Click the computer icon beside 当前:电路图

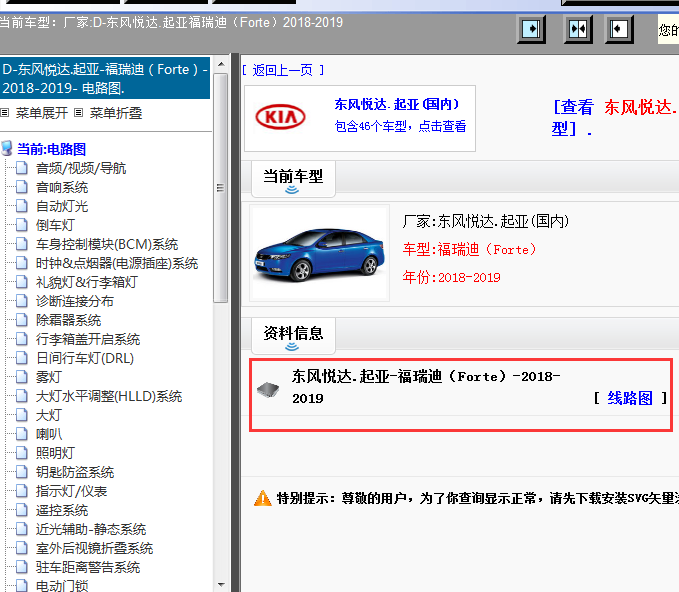click(7, 149)
